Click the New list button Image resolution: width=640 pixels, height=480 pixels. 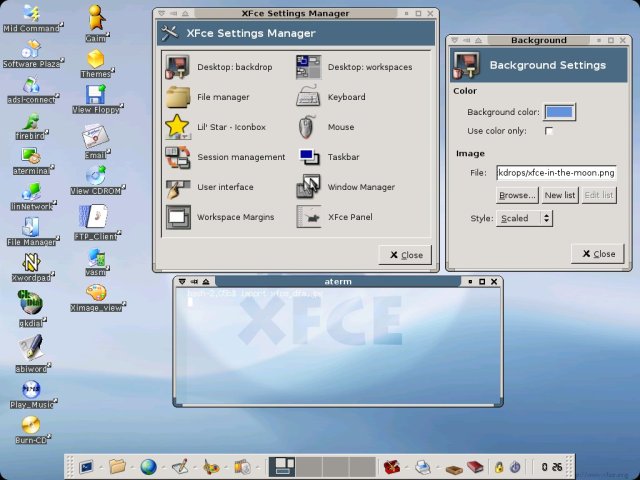[560, 195]
